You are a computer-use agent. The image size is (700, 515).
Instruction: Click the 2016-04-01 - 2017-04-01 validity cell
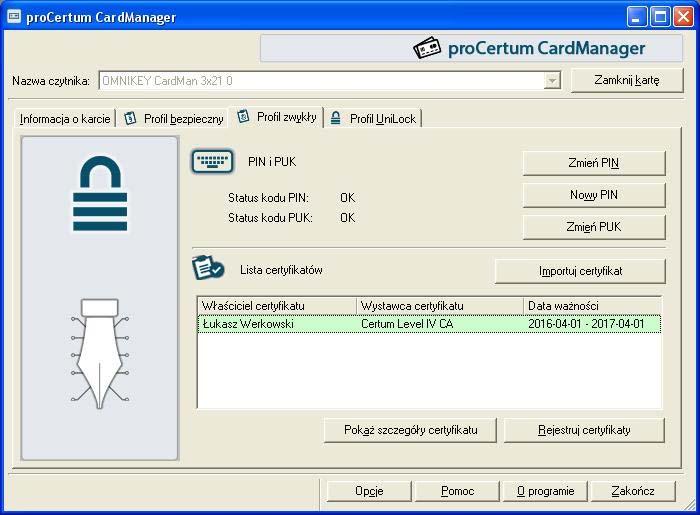(586, 324)
